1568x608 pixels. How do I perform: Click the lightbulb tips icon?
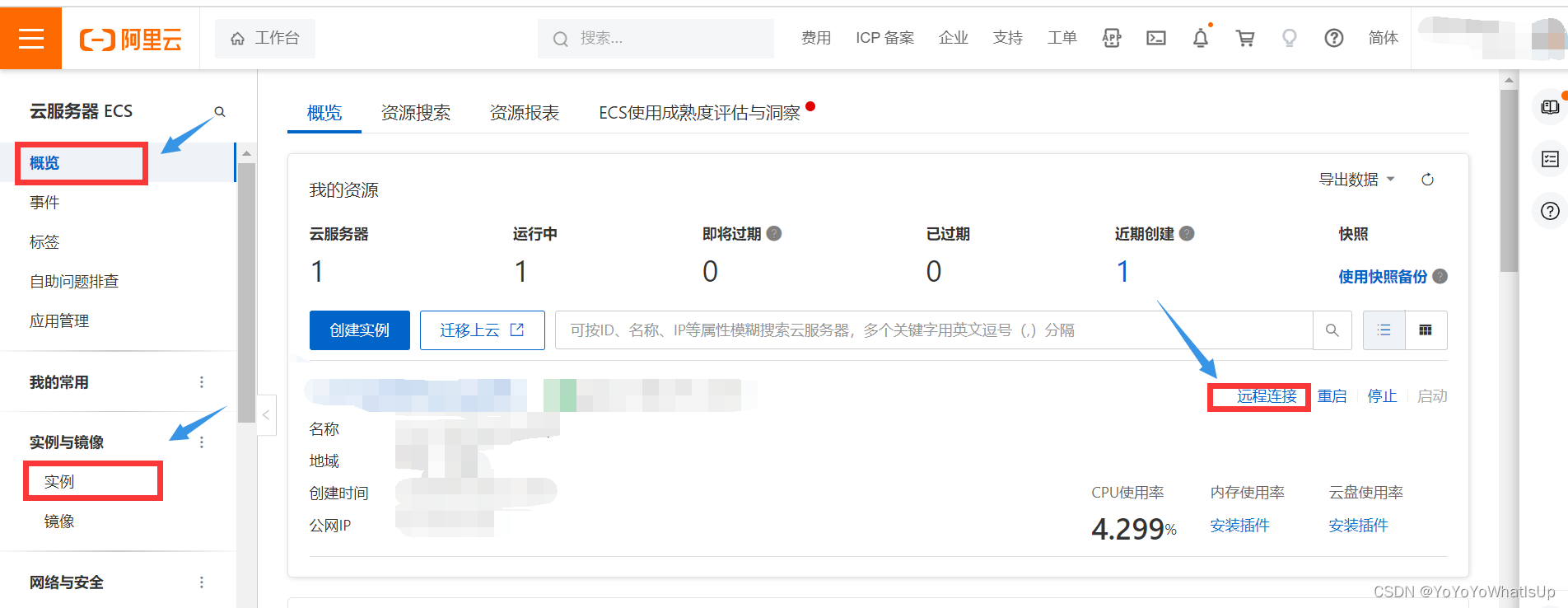[1290, 38]
